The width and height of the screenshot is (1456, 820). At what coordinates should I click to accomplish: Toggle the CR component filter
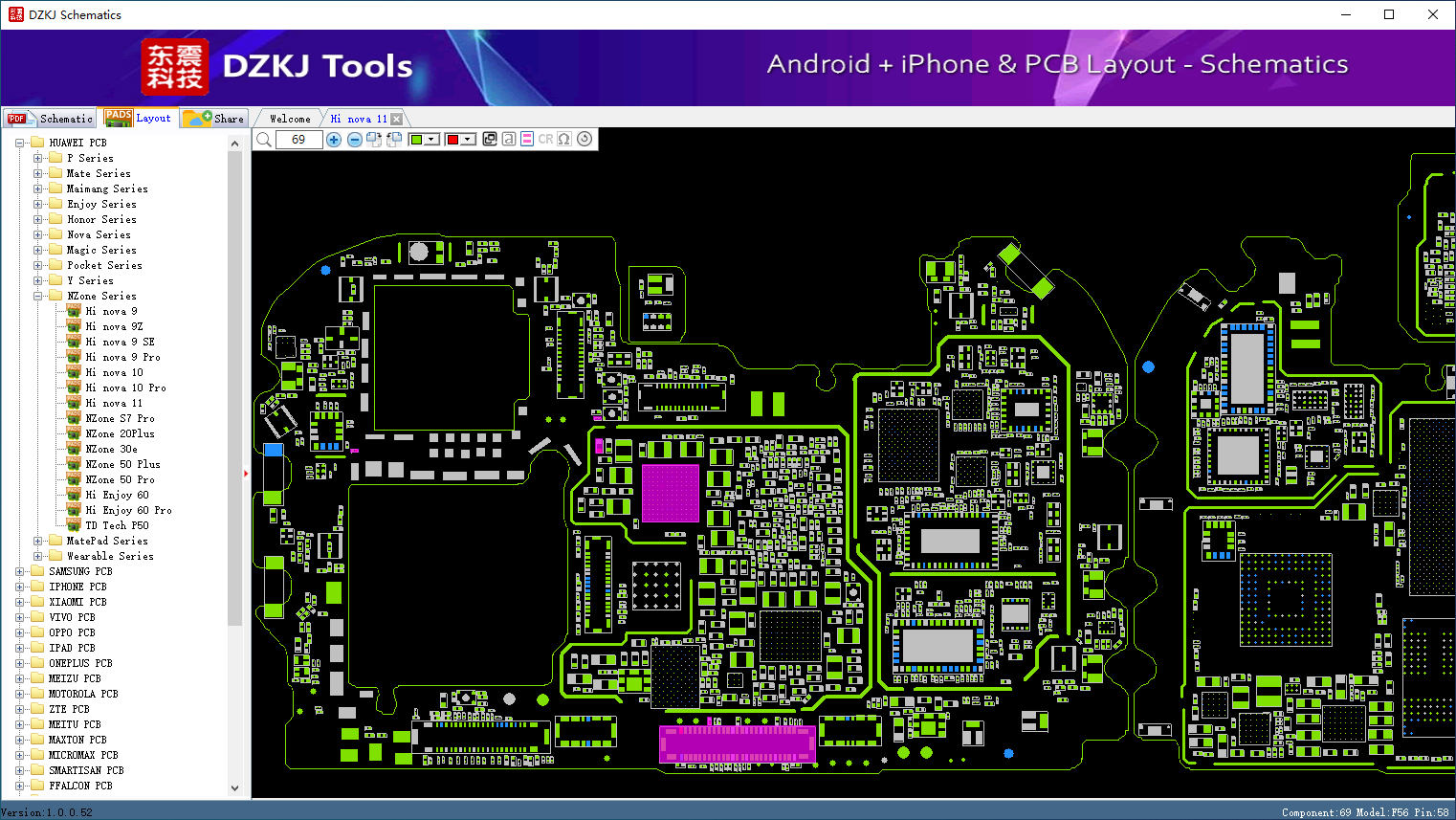(x=545, y=139)
